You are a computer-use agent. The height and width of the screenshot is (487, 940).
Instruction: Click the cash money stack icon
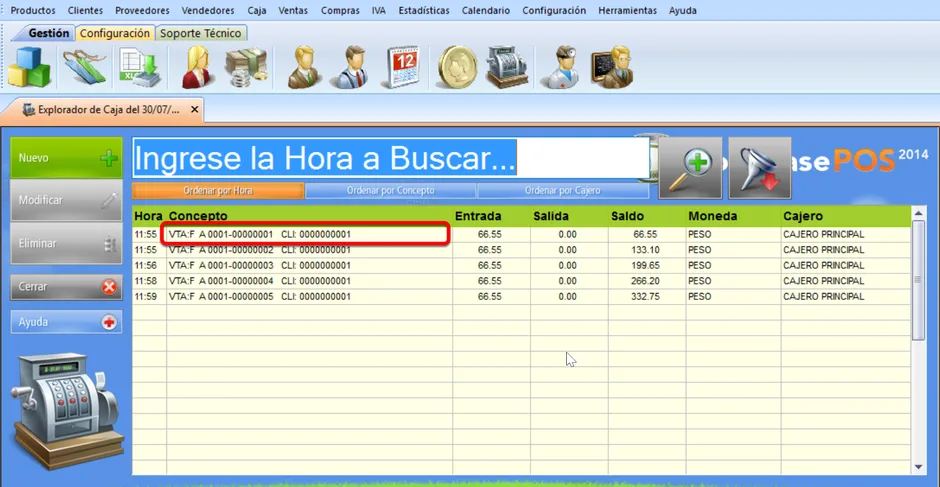[x=246, y=67]
